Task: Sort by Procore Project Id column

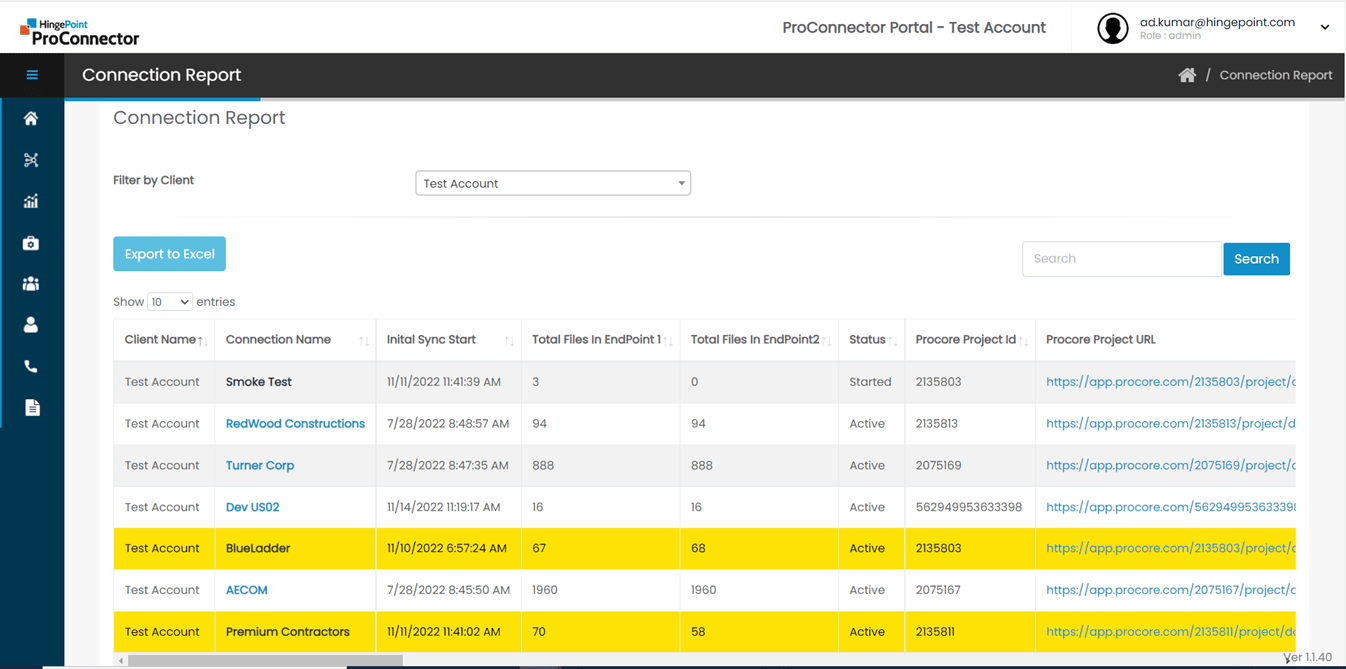Action: pyautogui.click(x=969, y=340)
